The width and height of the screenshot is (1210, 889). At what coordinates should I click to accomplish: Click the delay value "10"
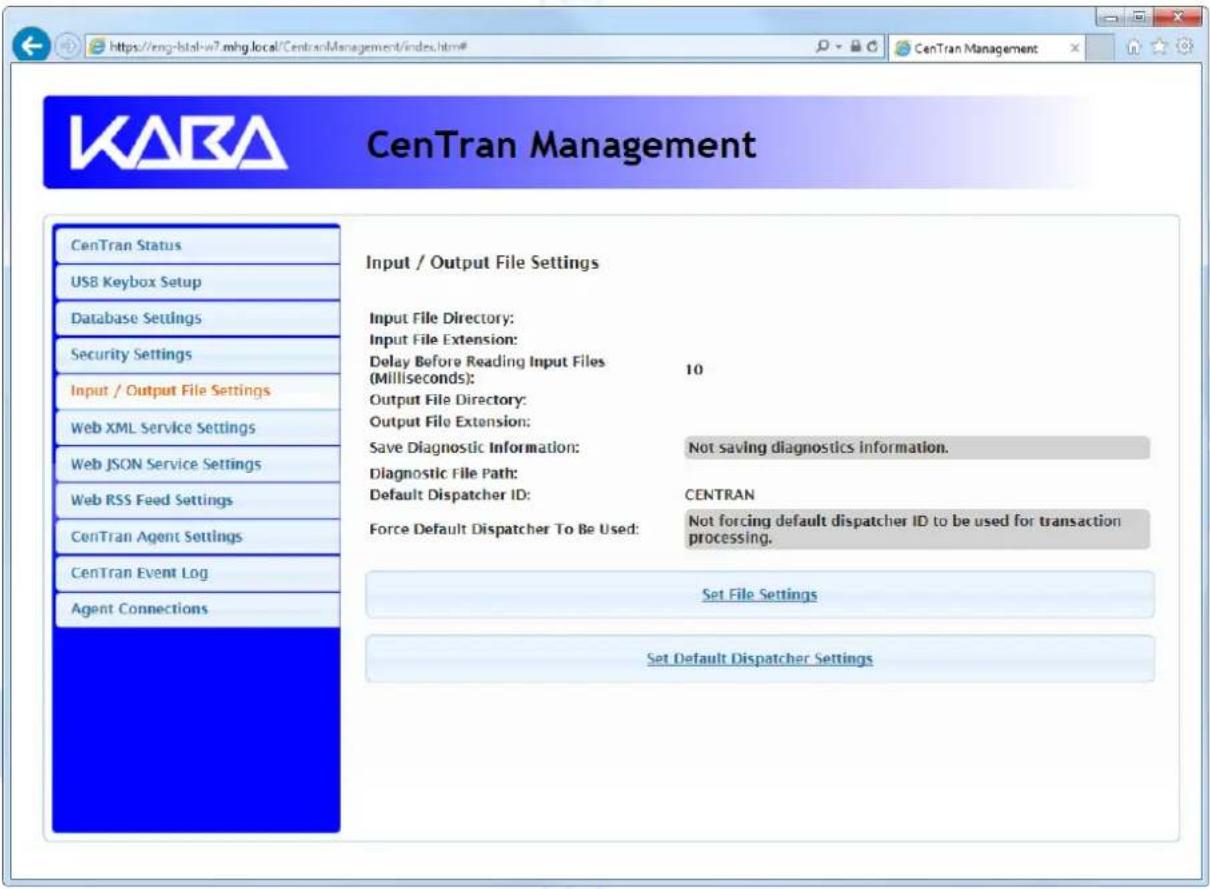(x=694, y=370)
